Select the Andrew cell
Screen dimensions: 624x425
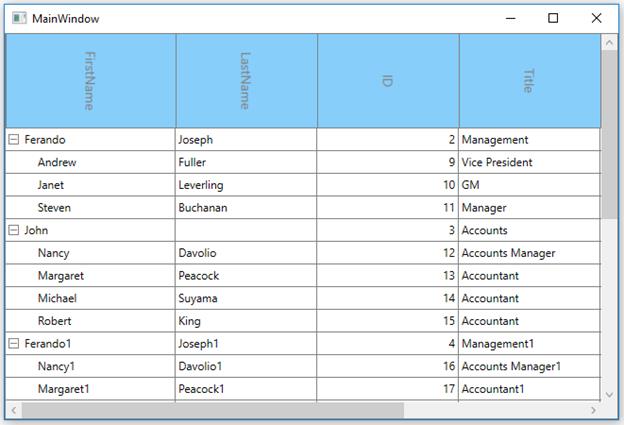[x=90, y=162]
